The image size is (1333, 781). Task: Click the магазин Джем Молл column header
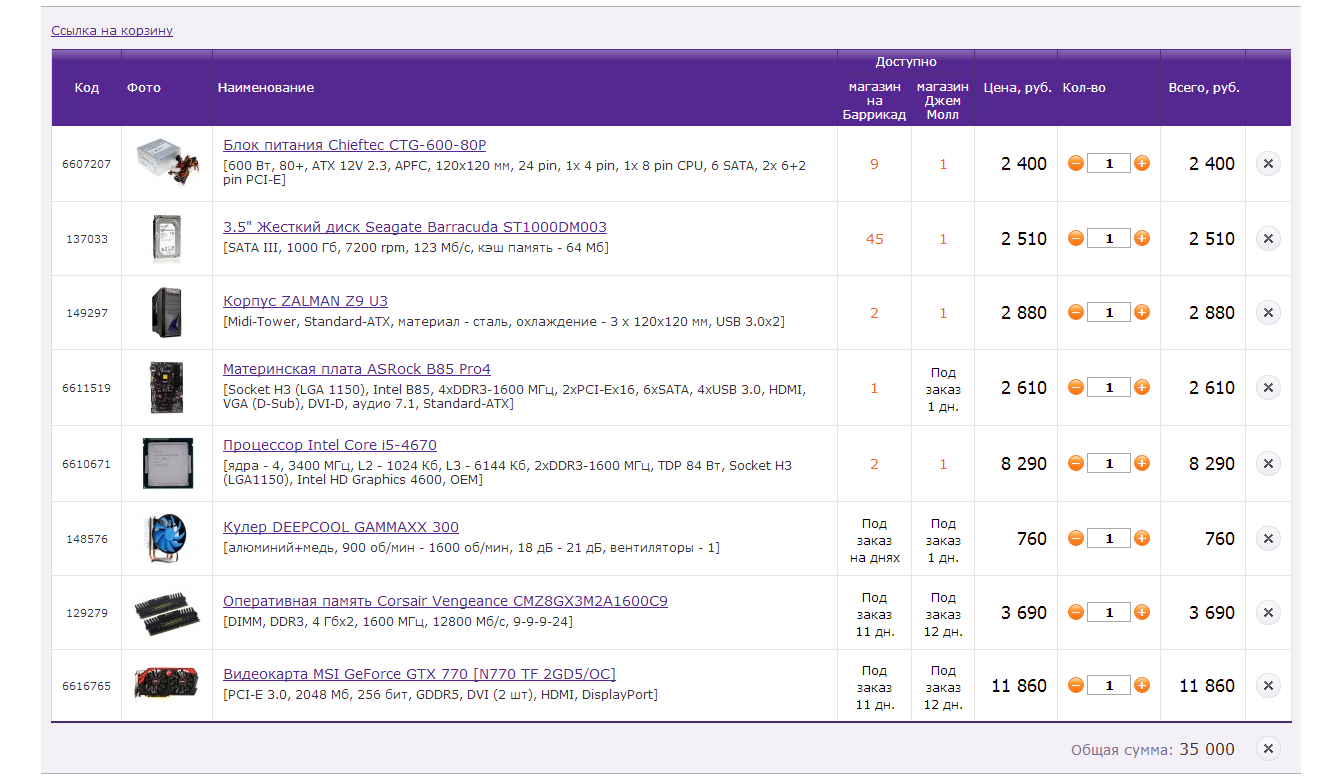tap(943, 101)
